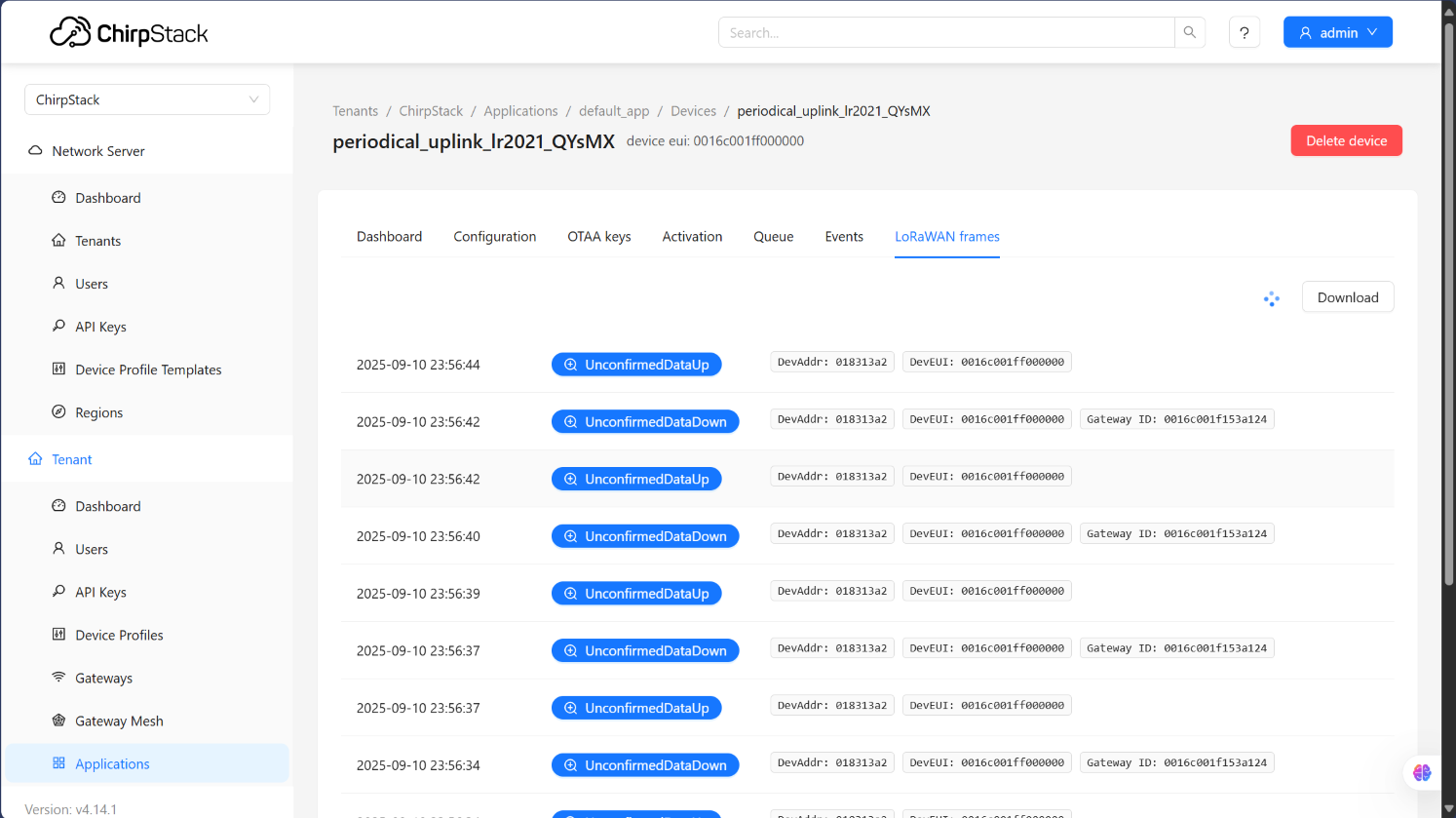Click Tenant API Keys icon
This screenshot has width=1456, height=818.
[58, 591]
